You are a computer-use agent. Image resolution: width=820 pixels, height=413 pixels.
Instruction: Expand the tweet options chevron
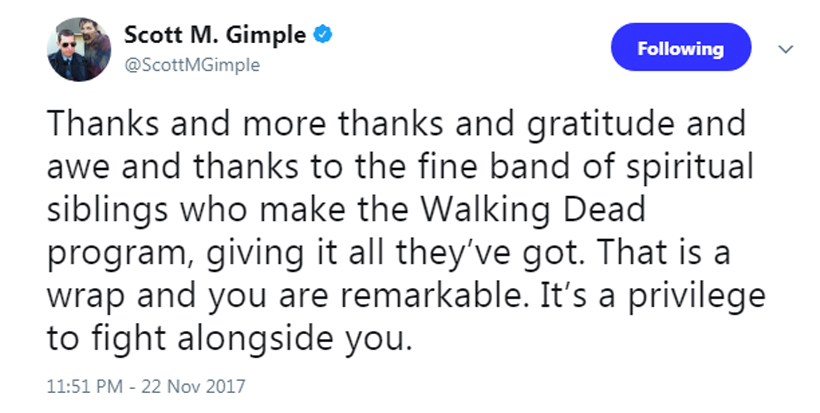point(786,48)
